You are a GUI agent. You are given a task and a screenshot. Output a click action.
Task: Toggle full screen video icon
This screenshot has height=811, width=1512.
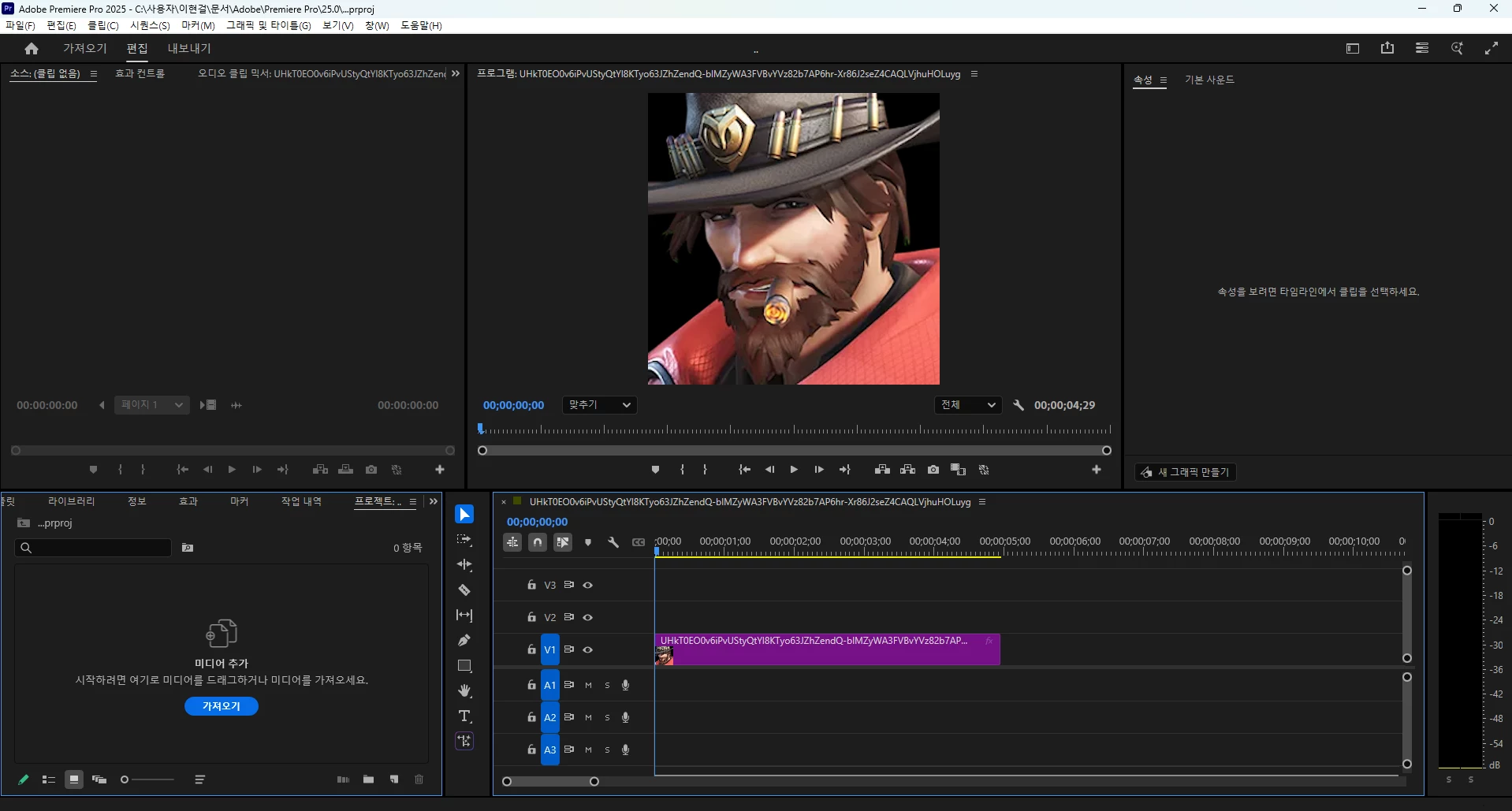coord(1492,48)
